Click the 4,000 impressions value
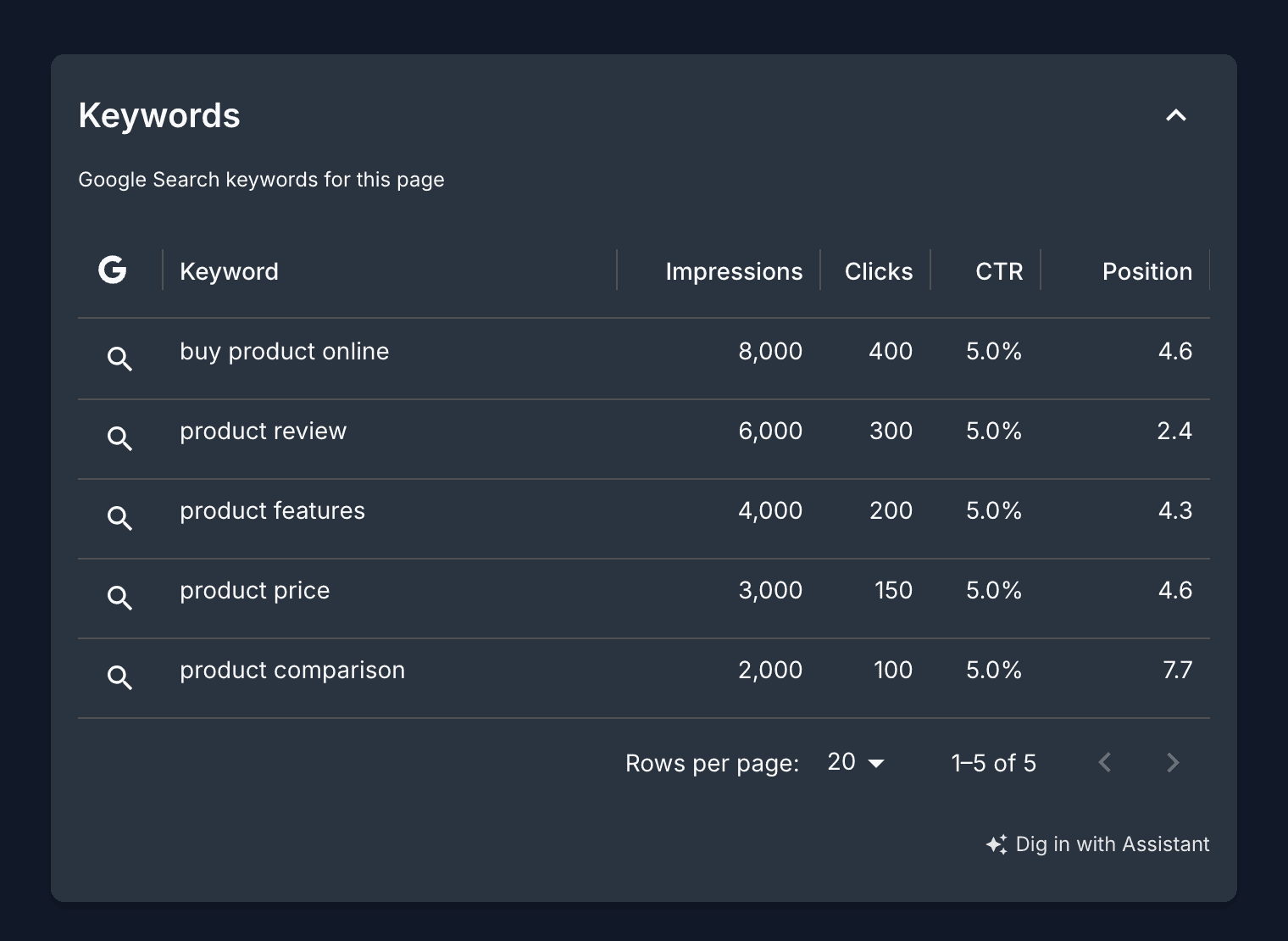Viewport: 1288px width, 941px height. tap(770, 511)
